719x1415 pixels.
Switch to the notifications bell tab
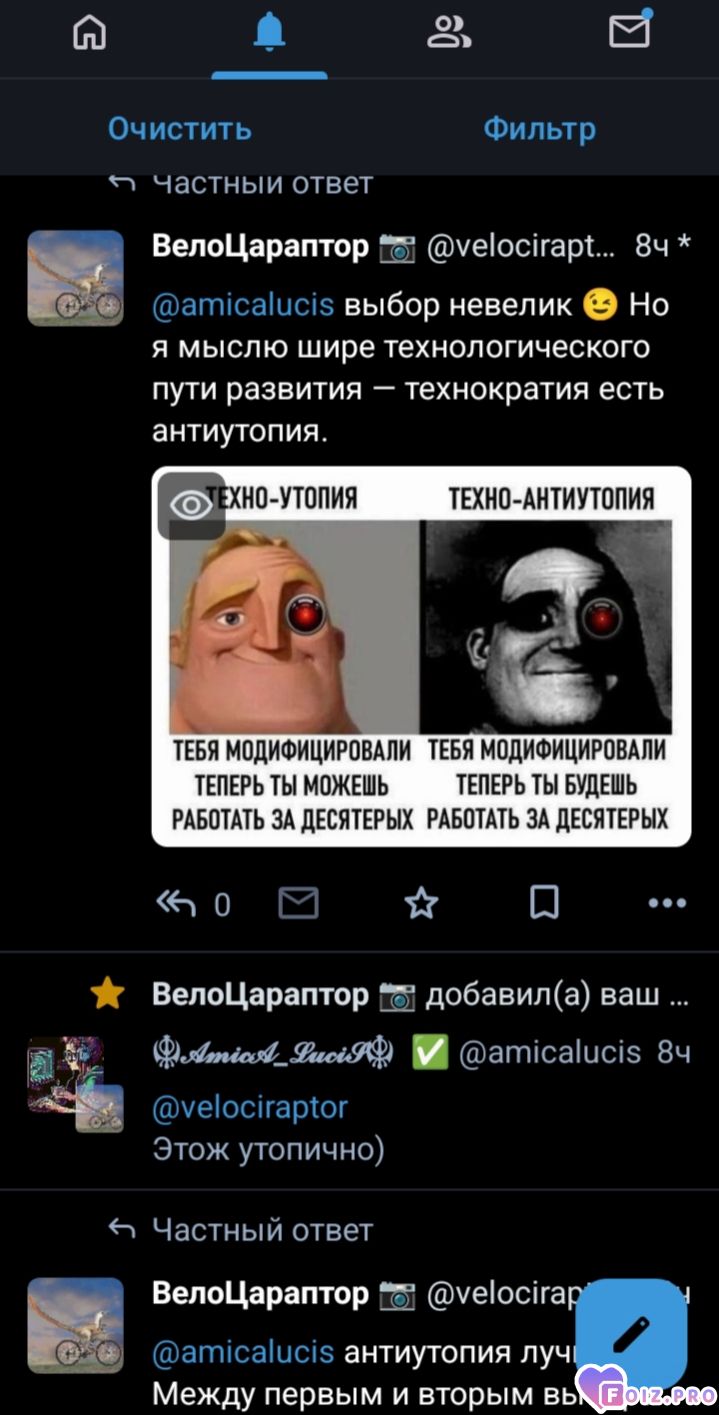[x=269, y=34]
